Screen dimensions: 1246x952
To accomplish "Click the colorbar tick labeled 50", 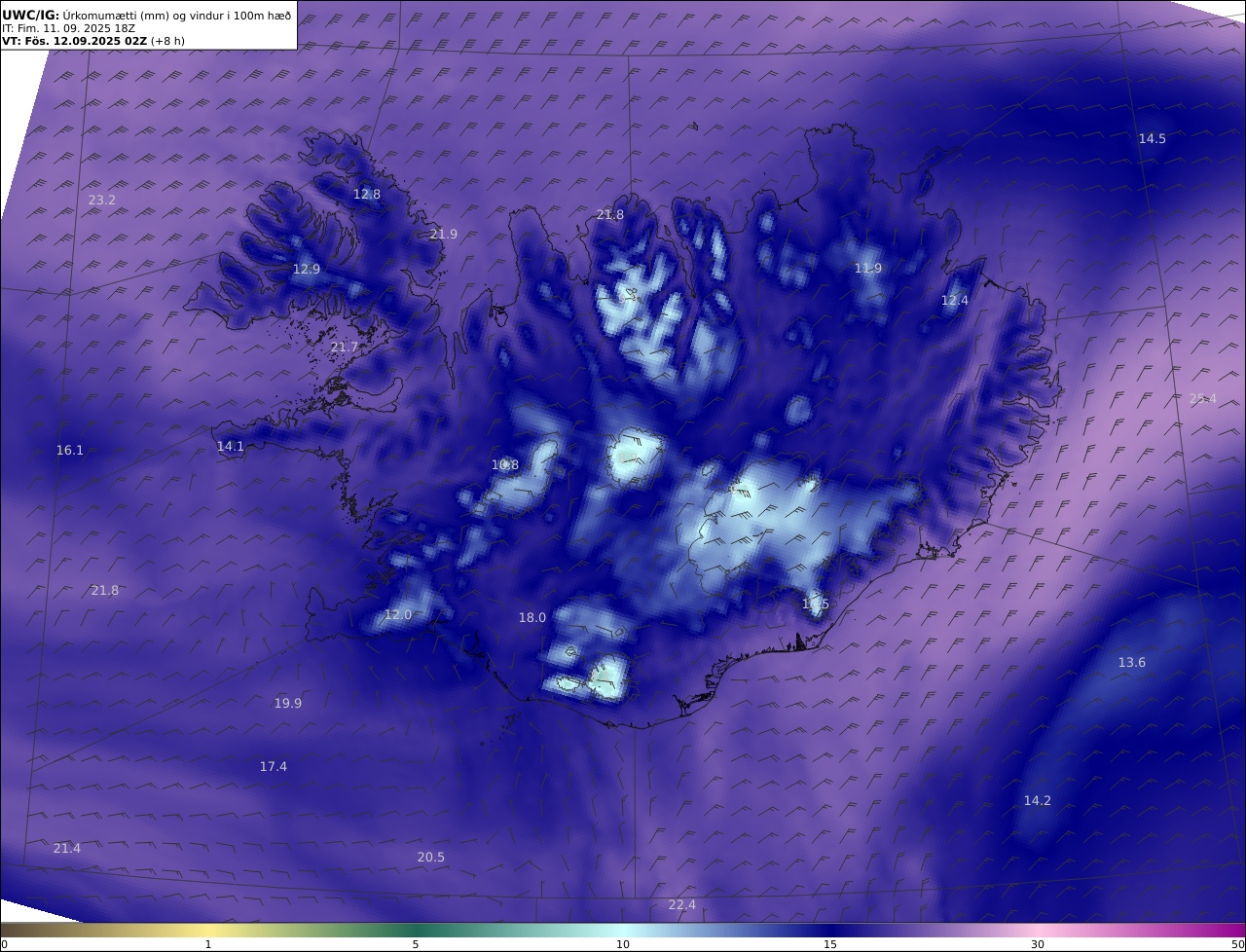I will point(1238,944).
